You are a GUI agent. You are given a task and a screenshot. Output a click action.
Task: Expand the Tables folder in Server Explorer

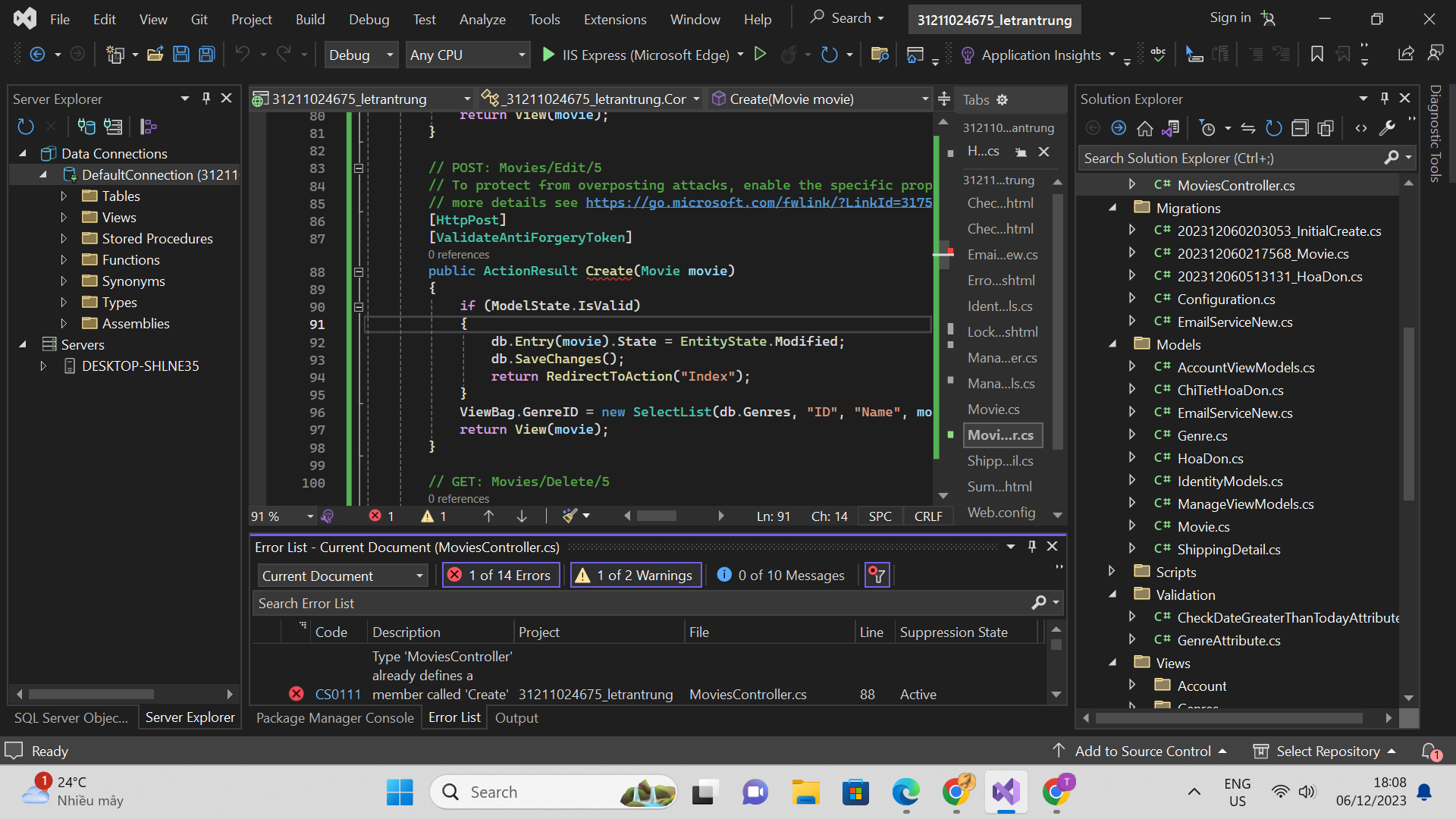click(64, 196)
